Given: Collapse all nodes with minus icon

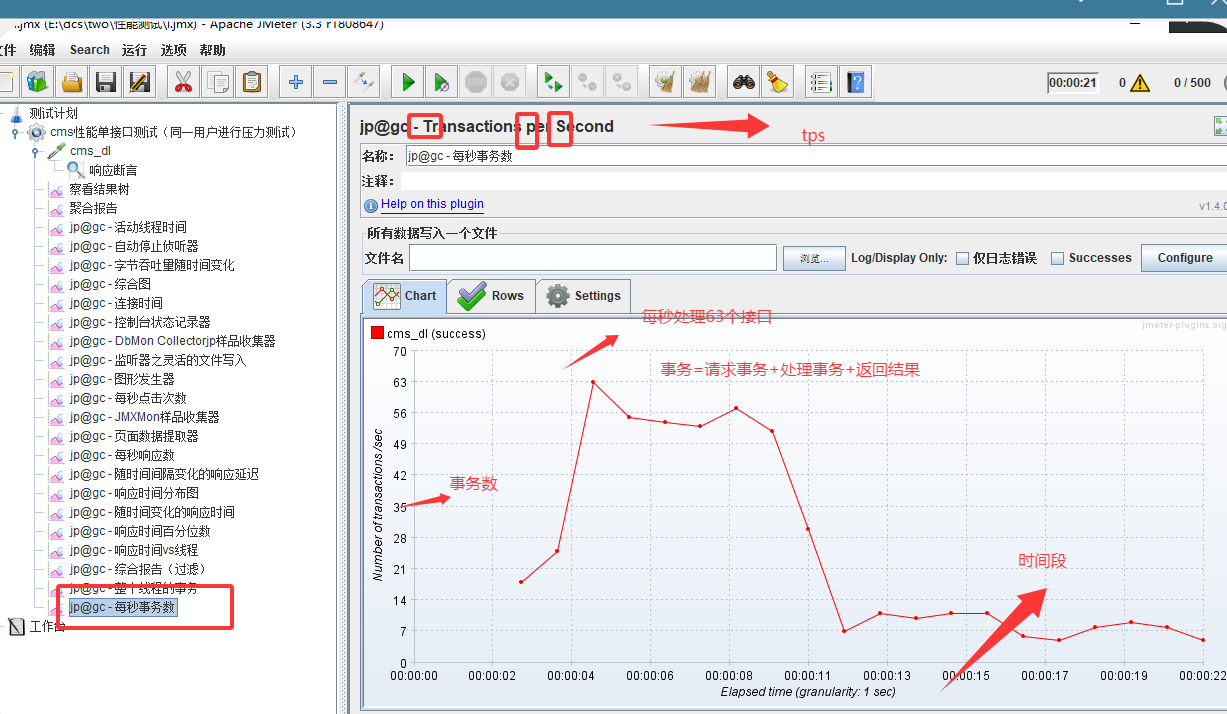Looking at the screenshot, I should [329, 82].
